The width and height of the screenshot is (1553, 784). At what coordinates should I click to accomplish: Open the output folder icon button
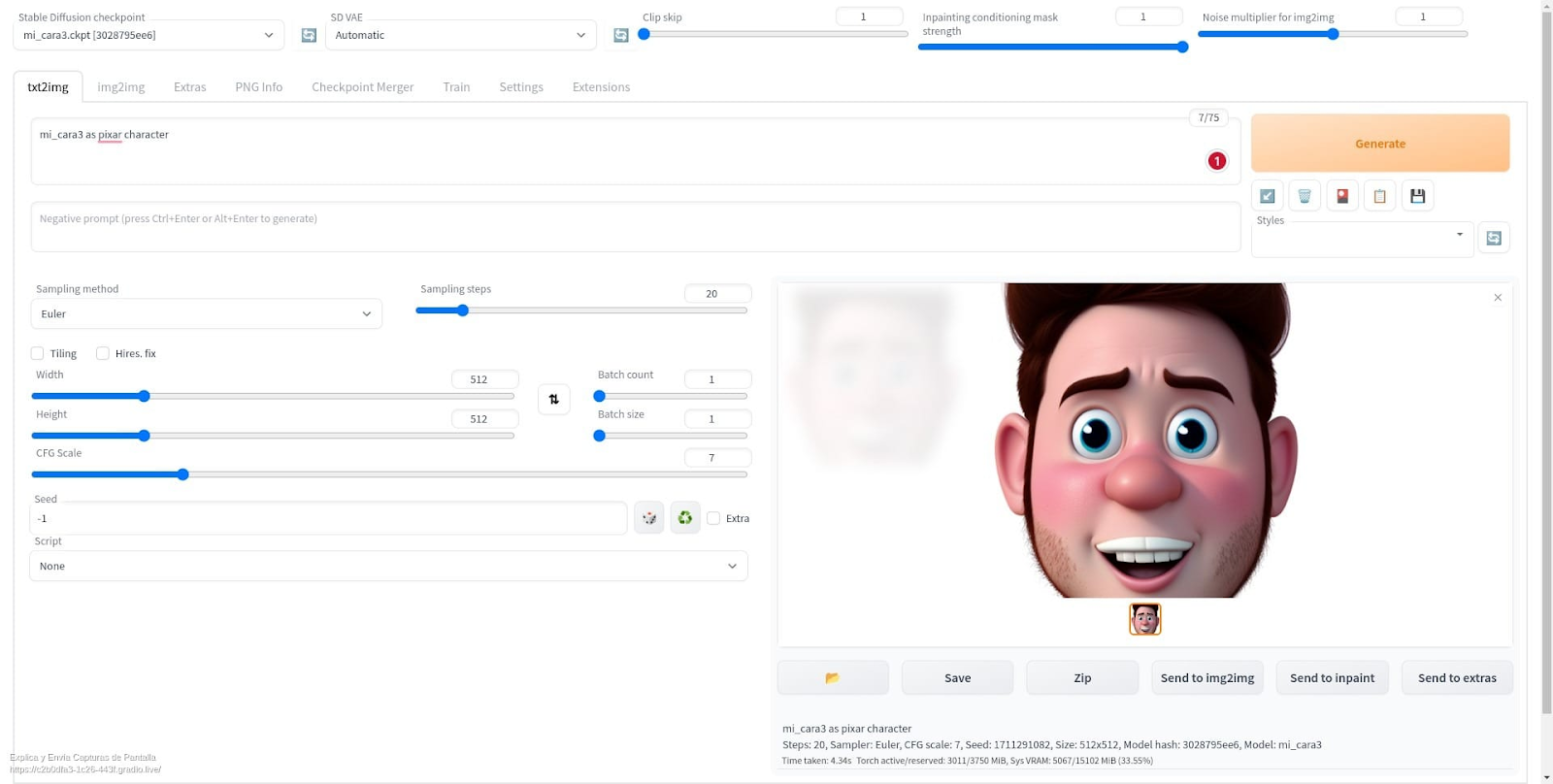(832, 677)
